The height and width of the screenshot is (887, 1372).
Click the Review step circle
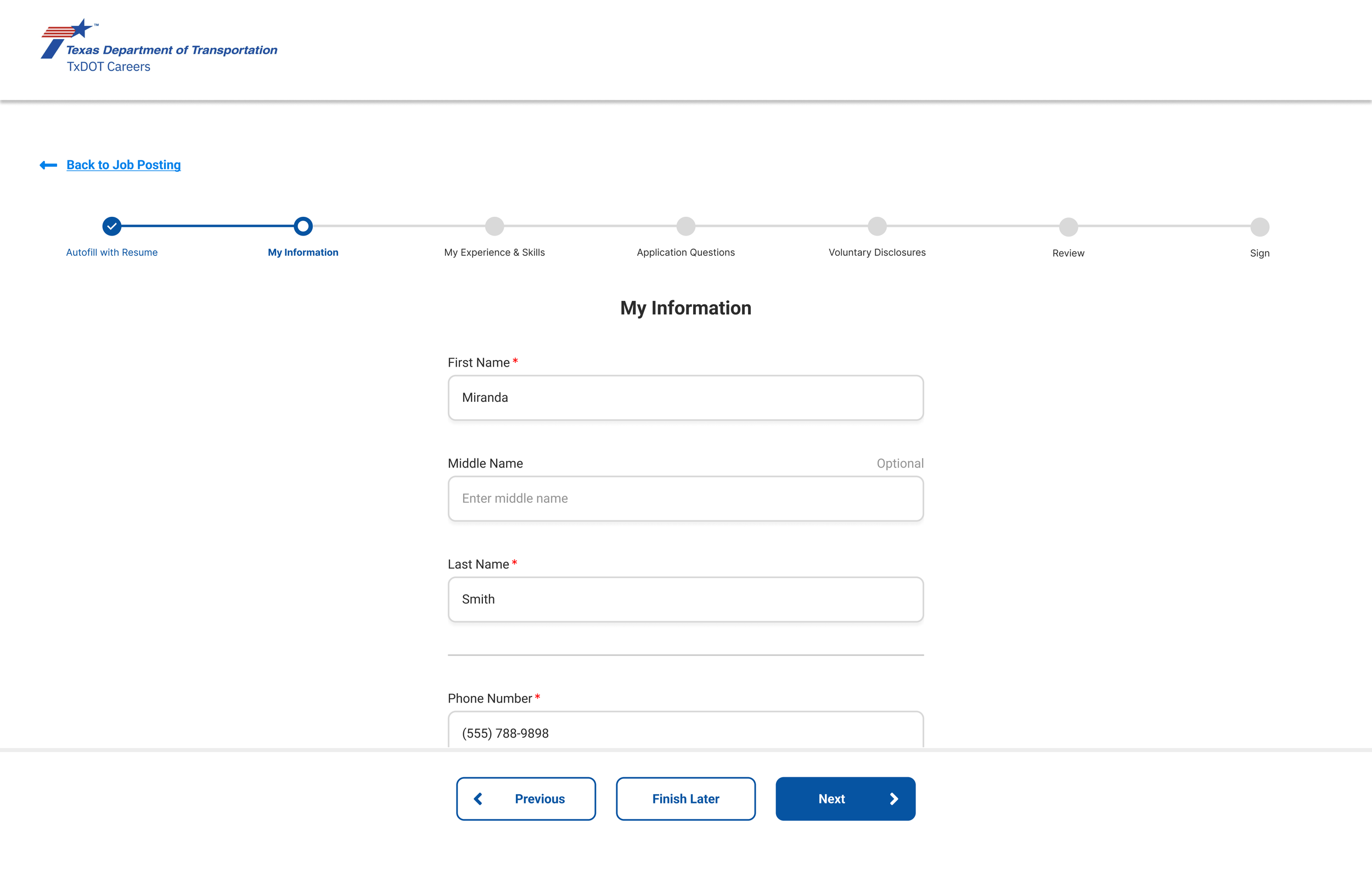coord(1068,227)
